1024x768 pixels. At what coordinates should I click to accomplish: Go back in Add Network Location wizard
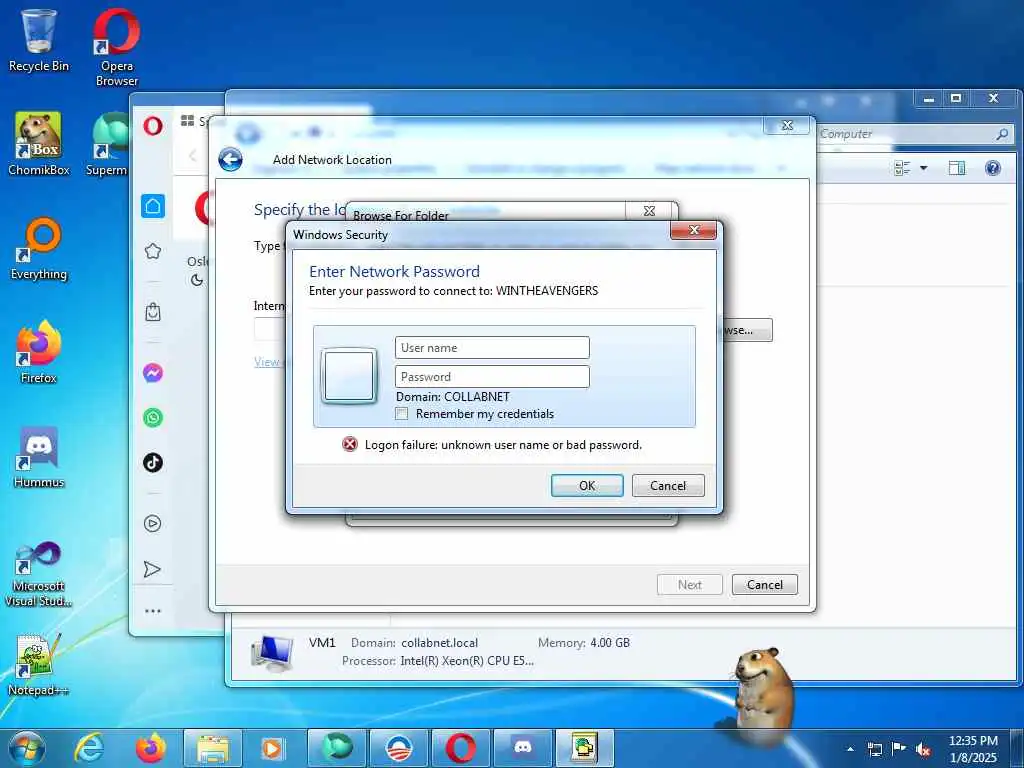click(230, 159)
